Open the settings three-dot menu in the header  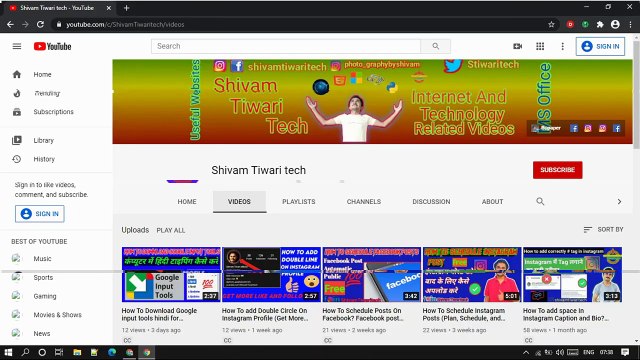coord(562,46)
